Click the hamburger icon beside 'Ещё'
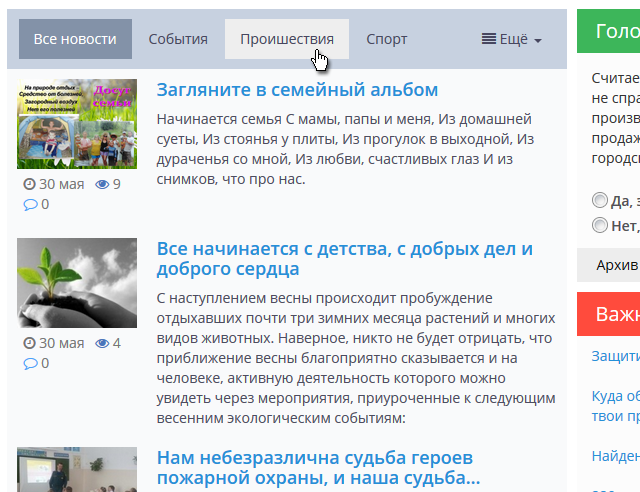The image size is (640, 492). click(x=489, y=39)
